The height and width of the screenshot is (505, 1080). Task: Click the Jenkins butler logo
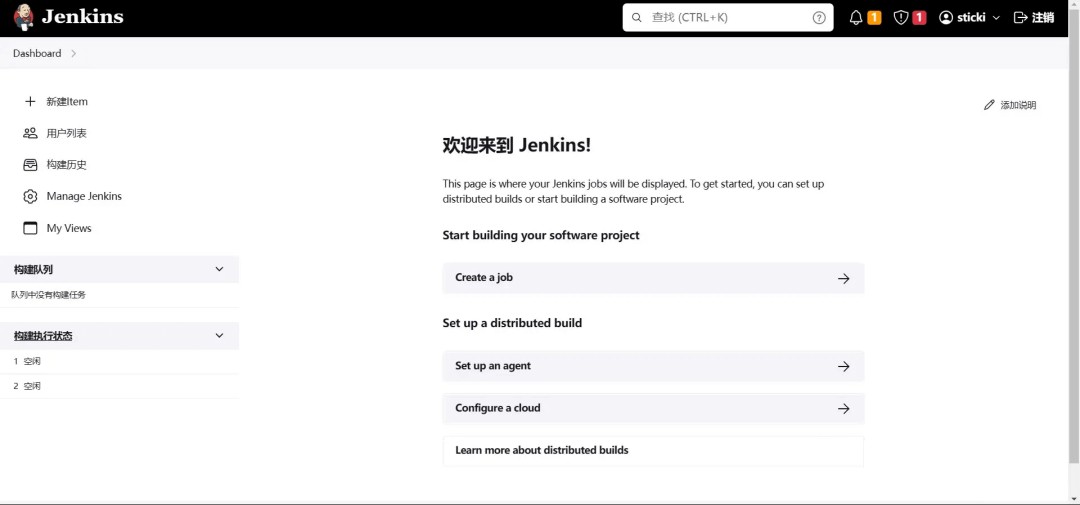pos(23,17)
